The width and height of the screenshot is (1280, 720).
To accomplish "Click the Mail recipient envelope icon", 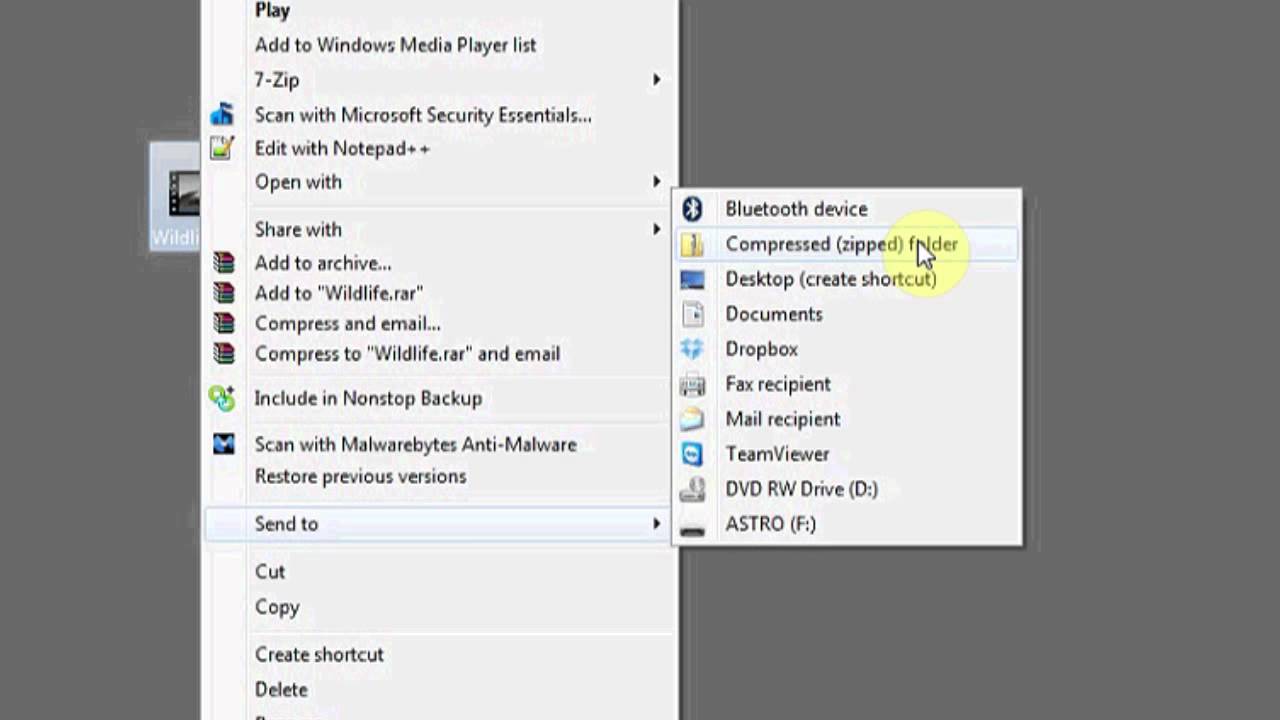I will point(692,419).
